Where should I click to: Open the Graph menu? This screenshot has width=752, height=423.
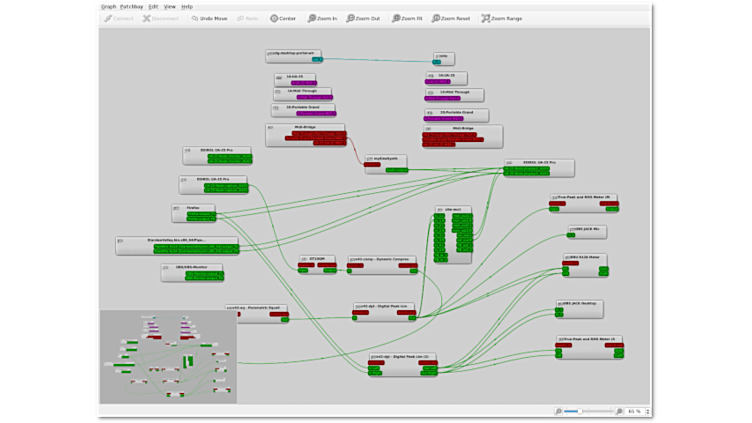click(x=108, y=6)
